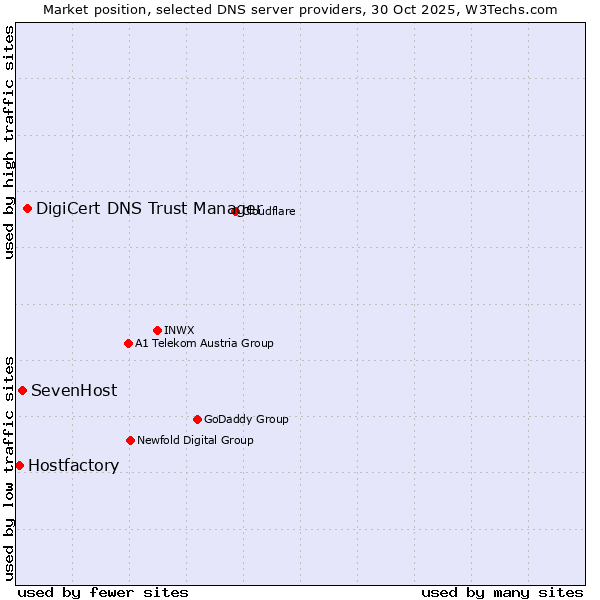Click the GoDaddy Group label
Image resolution: width=600 pixels, height=600 pixels.
(x=246, y=419)
